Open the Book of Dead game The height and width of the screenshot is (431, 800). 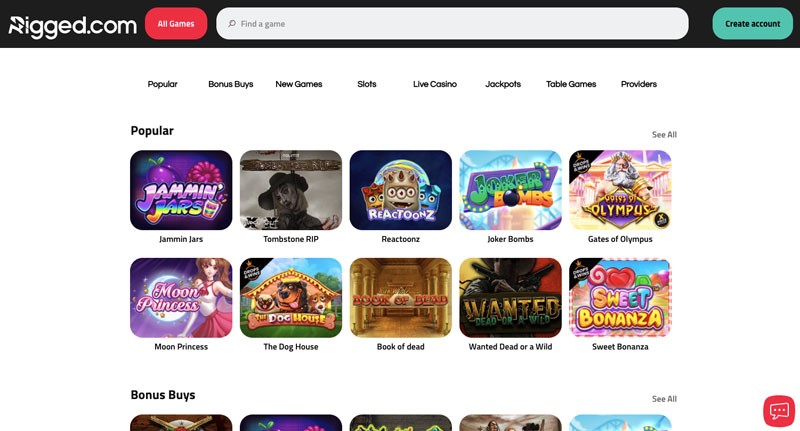(401, 297)
